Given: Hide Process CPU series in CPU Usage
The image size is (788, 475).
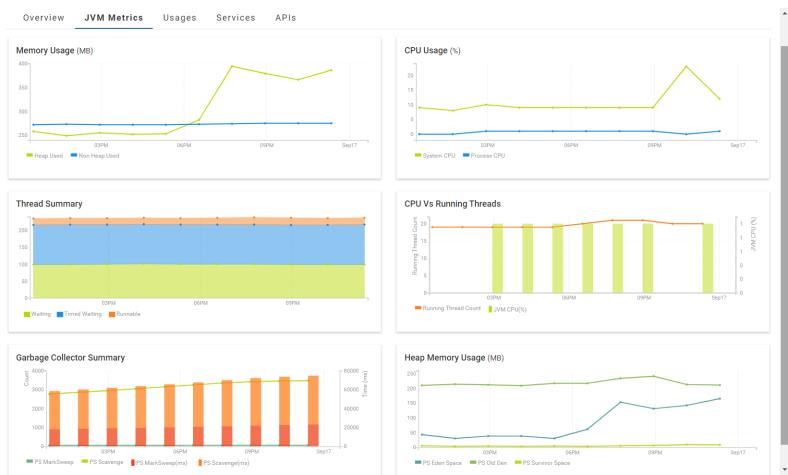Looking at the screenshot, I should 486,156.
